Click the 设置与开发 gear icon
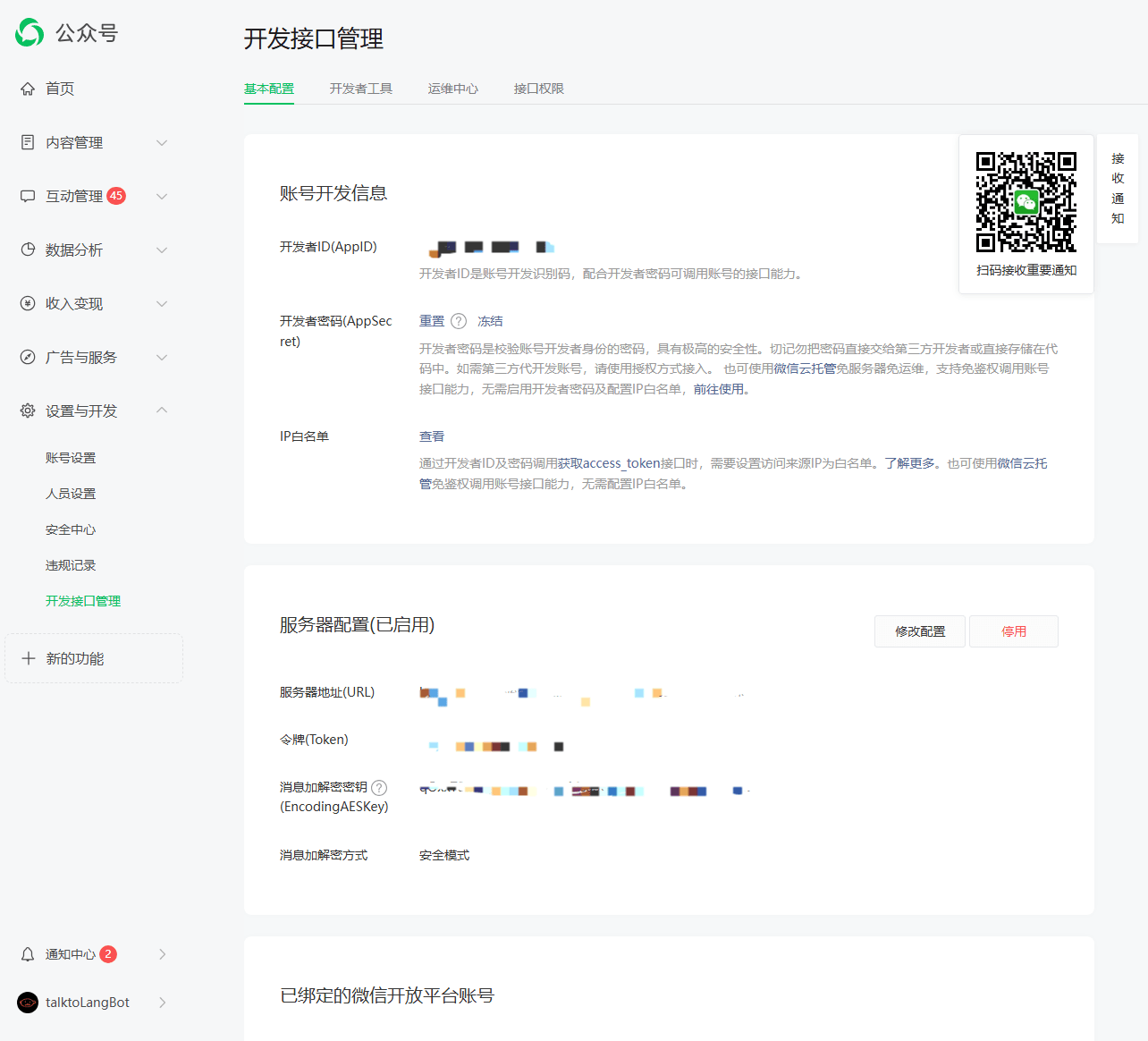The image size is (1148, 1041). (27, 410)
